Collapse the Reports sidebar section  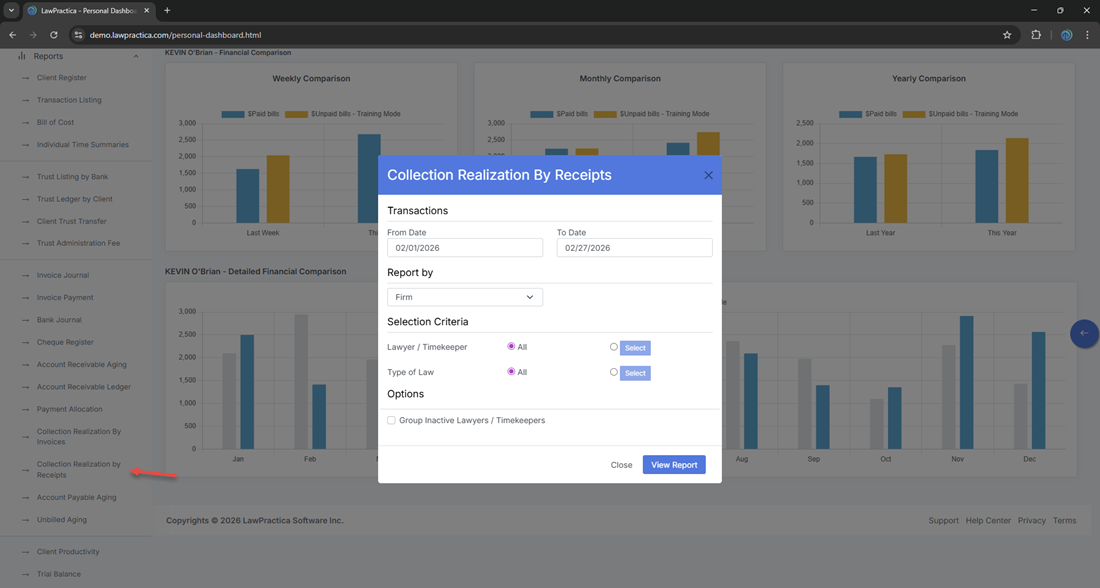click(x=136, y=56)
